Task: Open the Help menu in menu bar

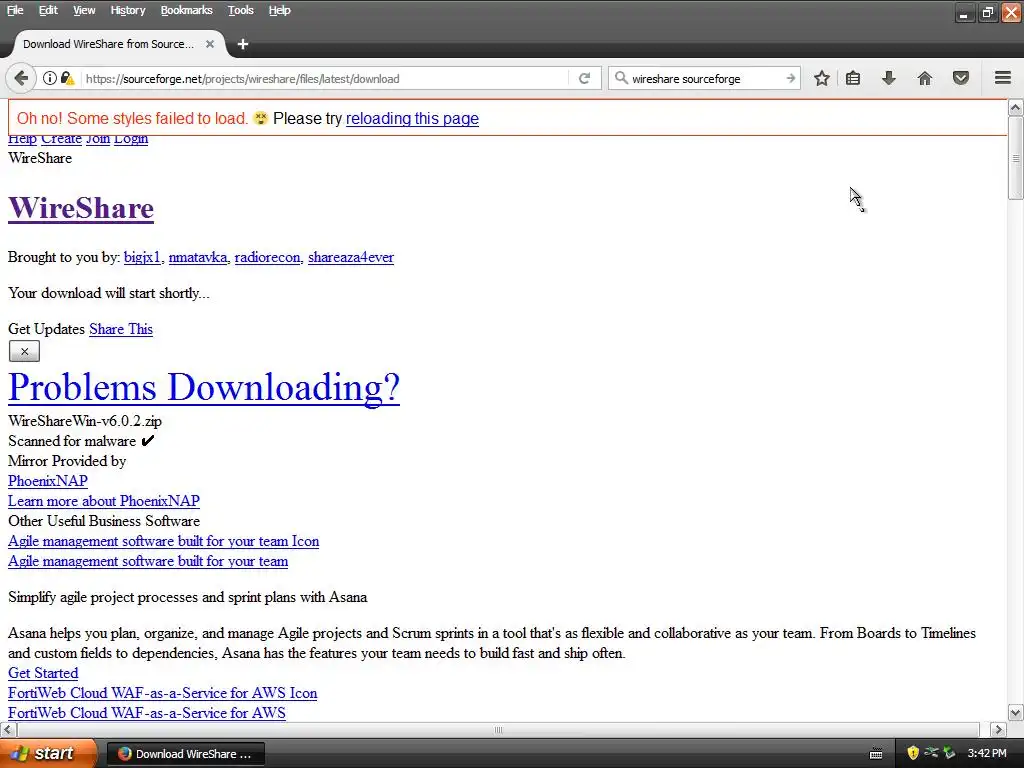Action: pos(280,10)
